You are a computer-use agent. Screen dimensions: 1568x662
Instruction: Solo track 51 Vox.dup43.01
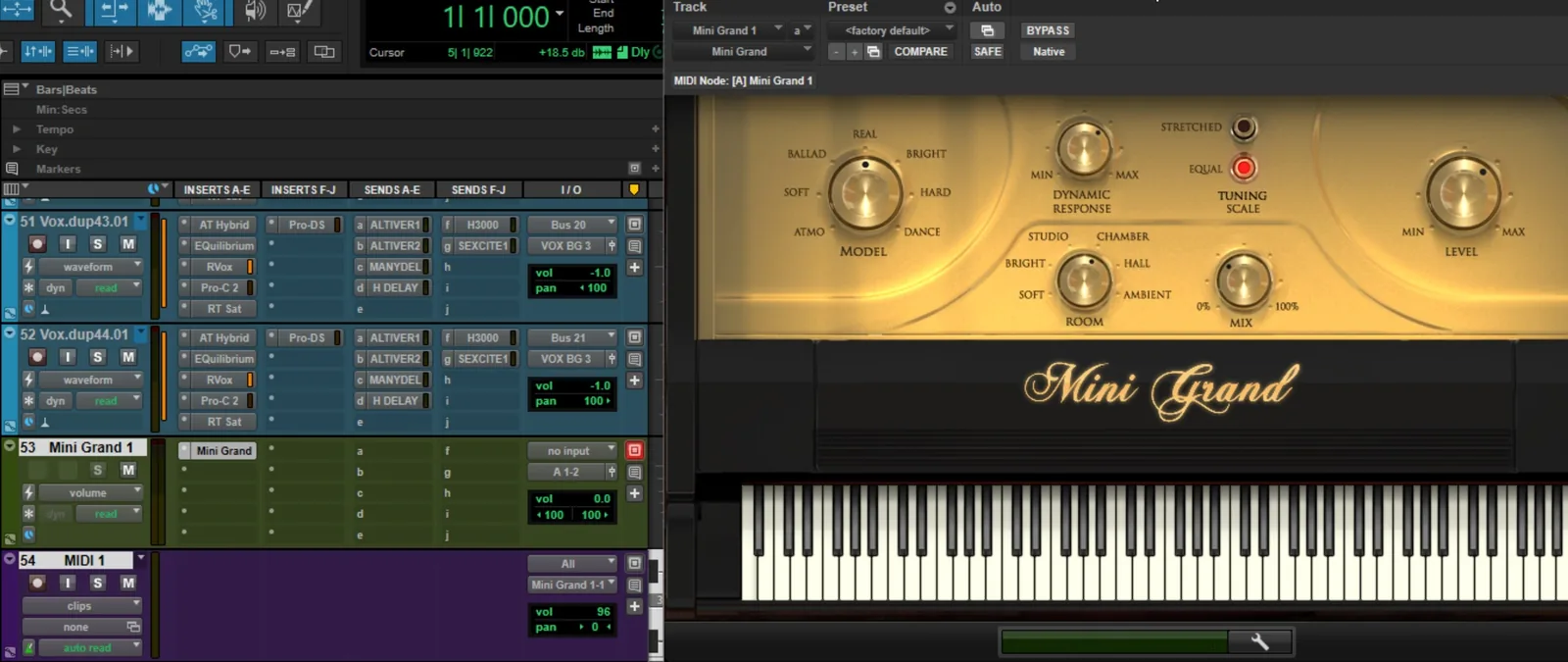click(97, 244)
